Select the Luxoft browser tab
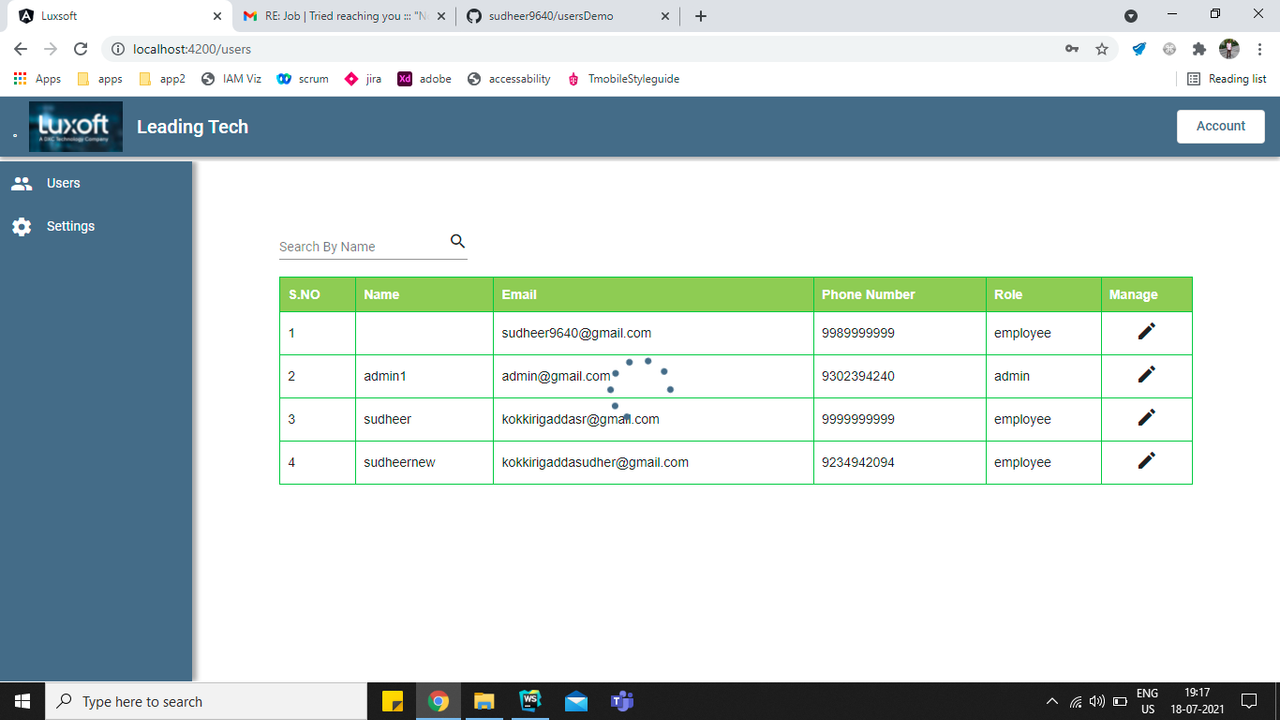Viewport: 1280px width, 720px height. (x=120, y=16)
